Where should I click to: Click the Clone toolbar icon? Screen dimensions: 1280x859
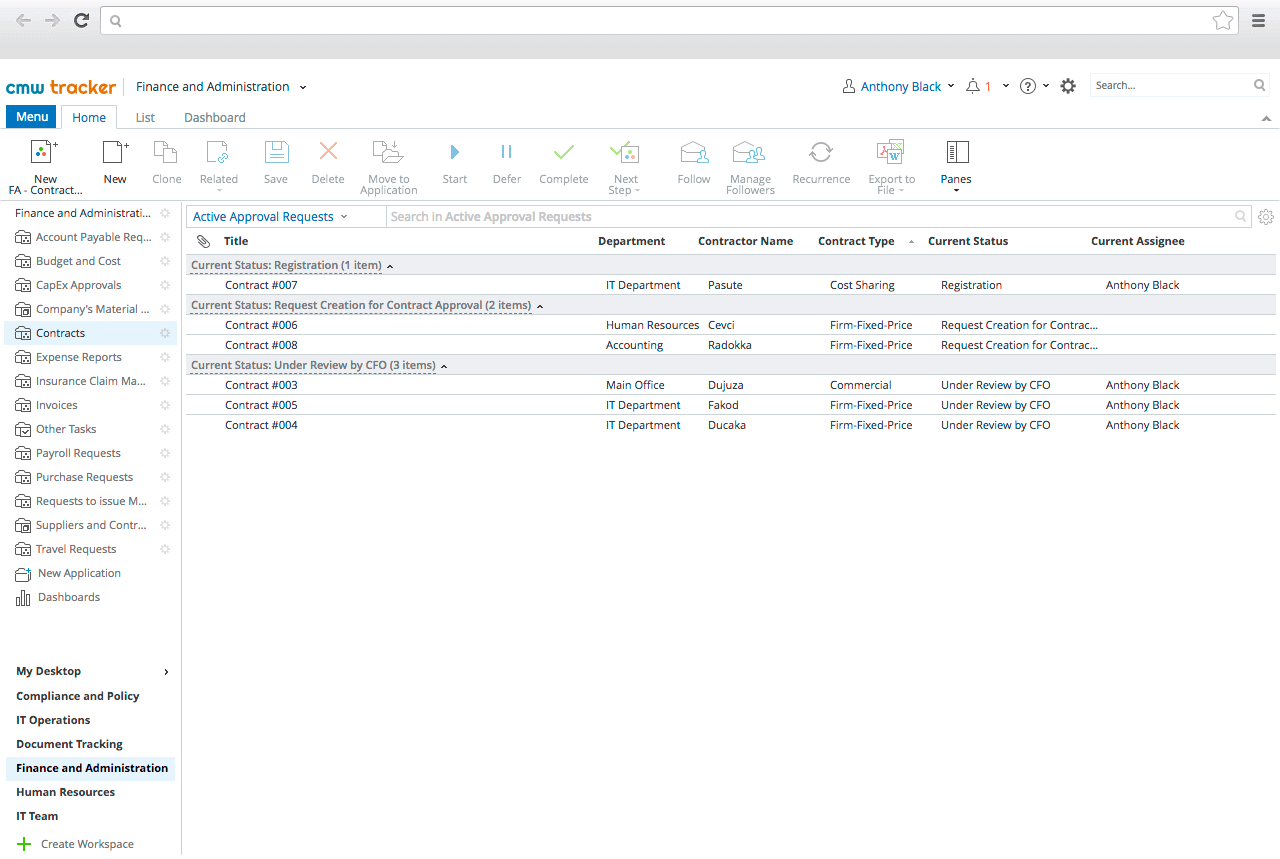[166, 152]
